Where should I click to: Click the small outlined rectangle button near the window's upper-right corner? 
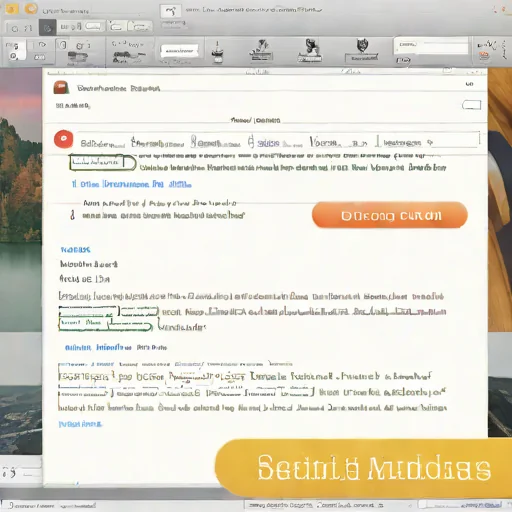[x=471, y=105]
